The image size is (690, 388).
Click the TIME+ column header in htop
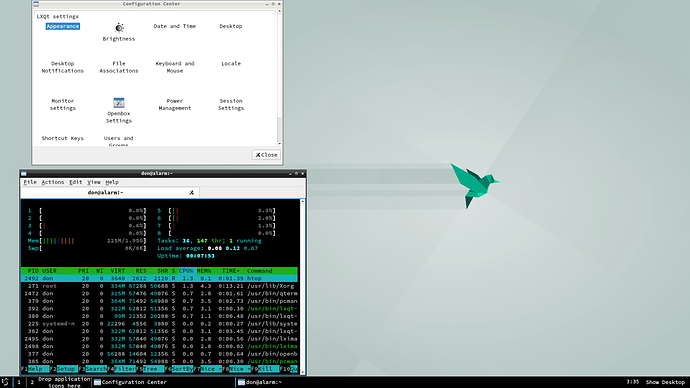[x=231, y=271]
